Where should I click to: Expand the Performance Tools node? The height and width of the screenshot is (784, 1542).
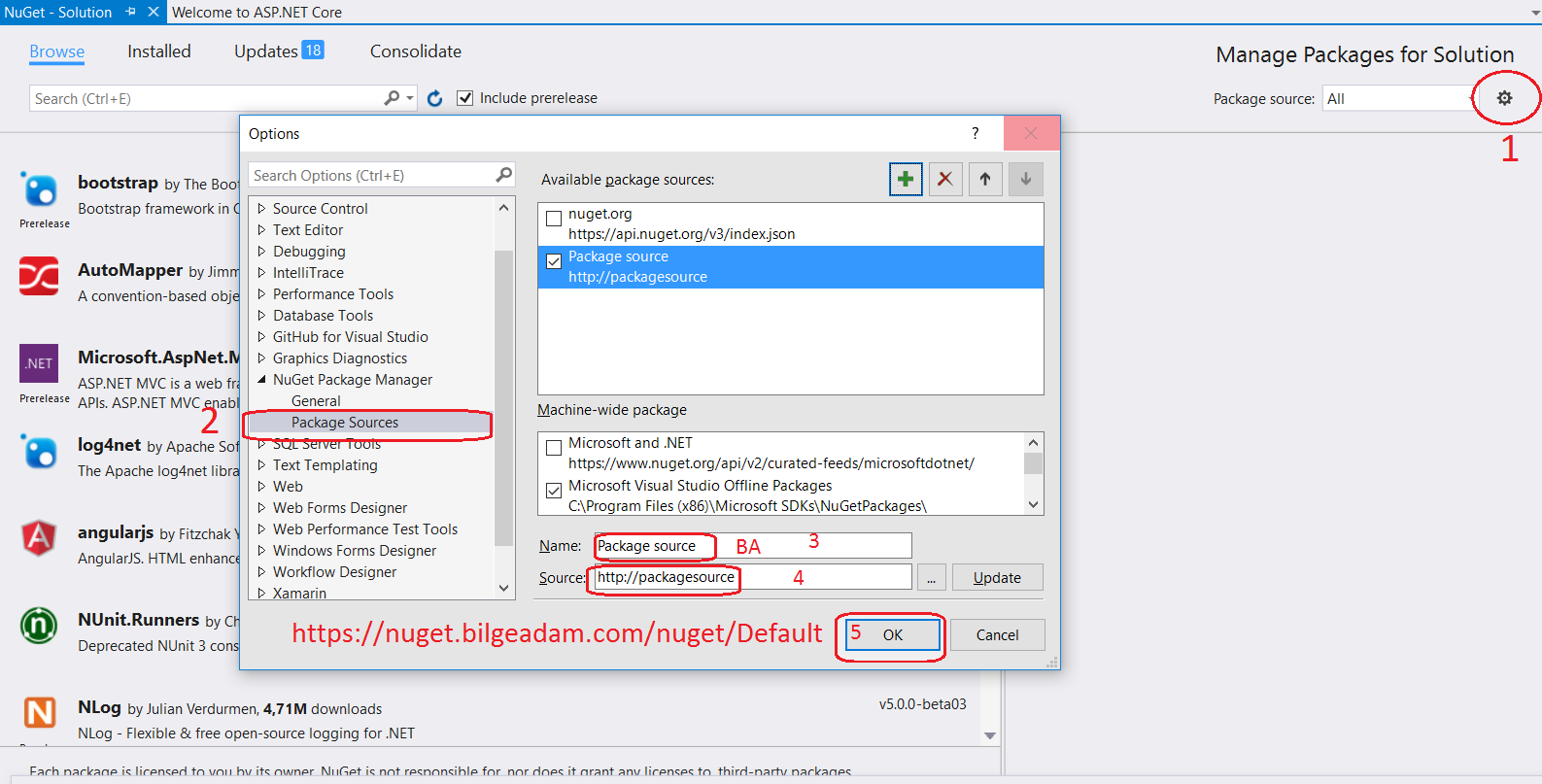261,293
